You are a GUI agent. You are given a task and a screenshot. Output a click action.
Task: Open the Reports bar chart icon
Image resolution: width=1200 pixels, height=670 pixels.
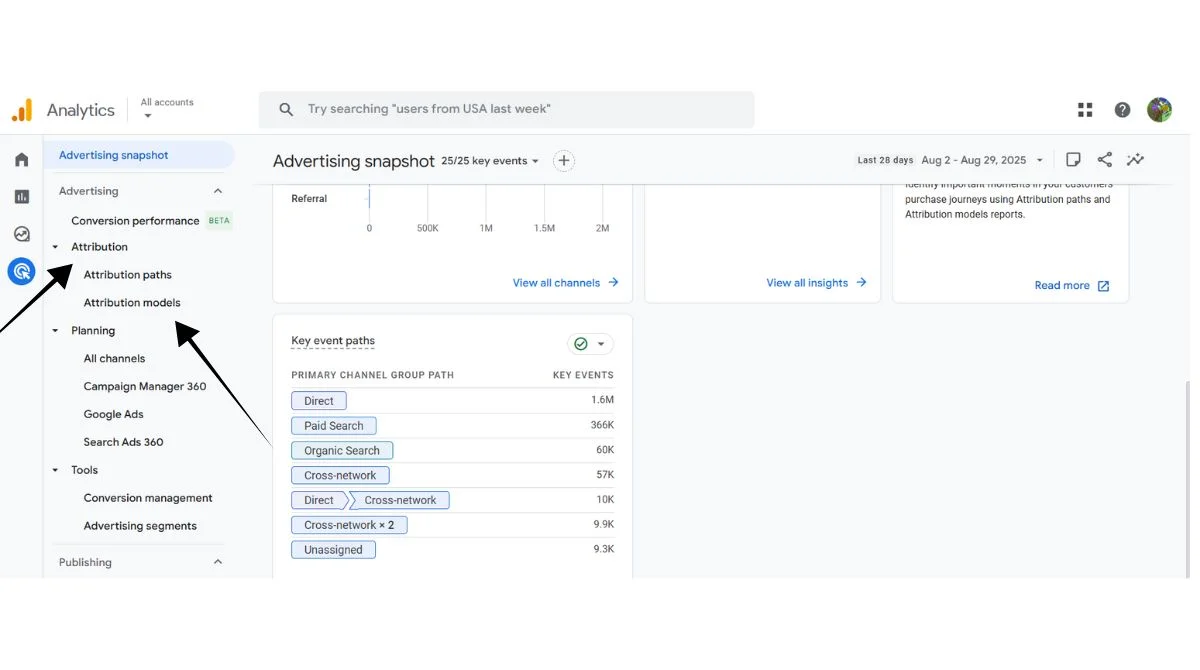coord(22,197)
